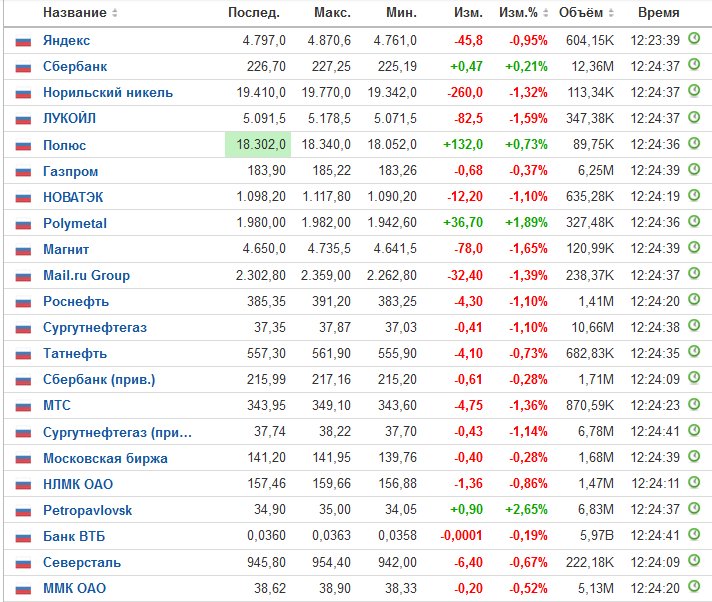The height and width of the screenshot is (602, 712).
Task: Click the clock icon in the Татнефть row
Action: [694, 352]
